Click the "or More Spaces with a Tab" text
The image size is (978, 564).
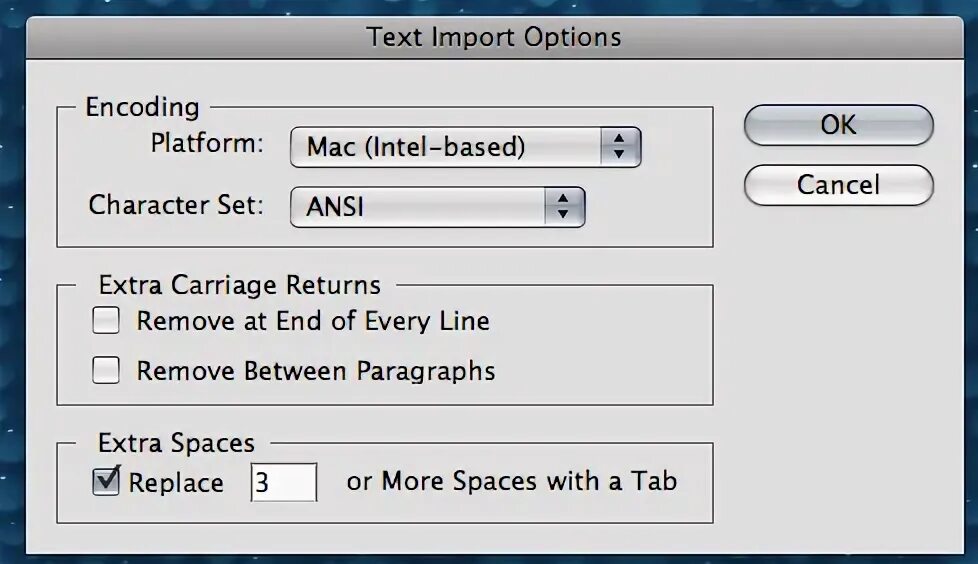511,481
